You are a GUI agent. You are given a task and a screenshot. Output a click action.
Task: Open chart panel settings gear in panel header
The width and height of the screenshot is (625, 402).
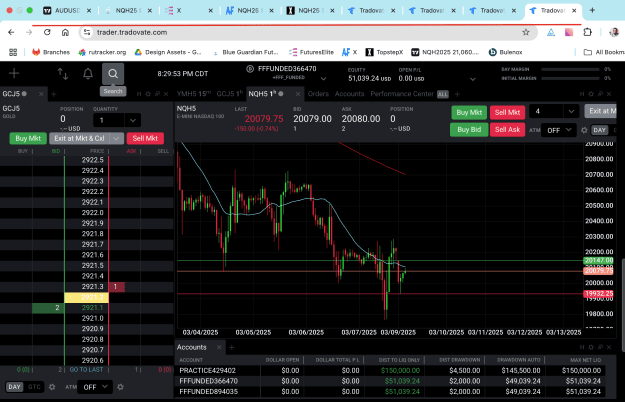(x=591, y=94)
